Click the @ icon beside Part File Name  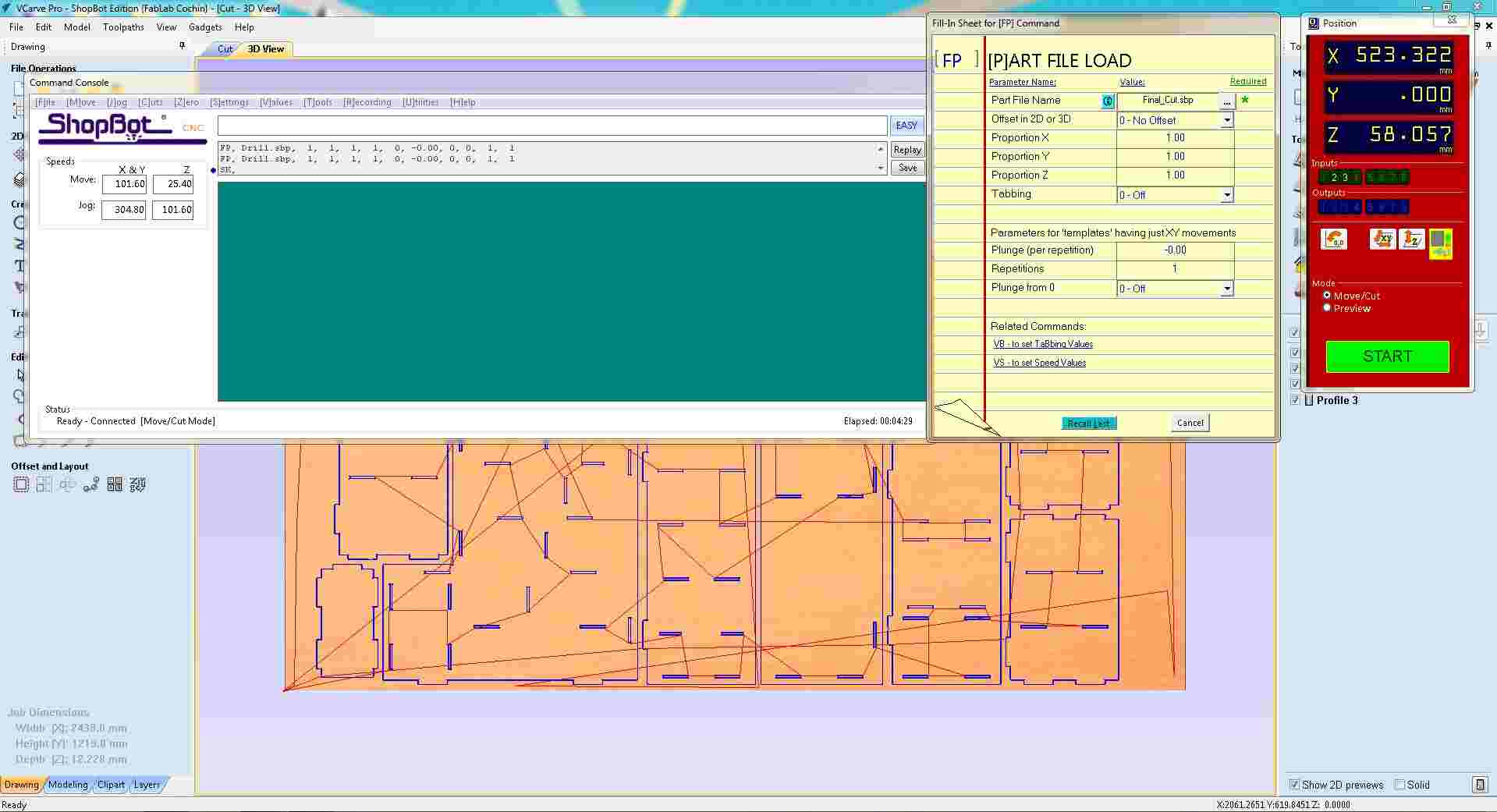pyautogui.click(x=1108, y=101)
